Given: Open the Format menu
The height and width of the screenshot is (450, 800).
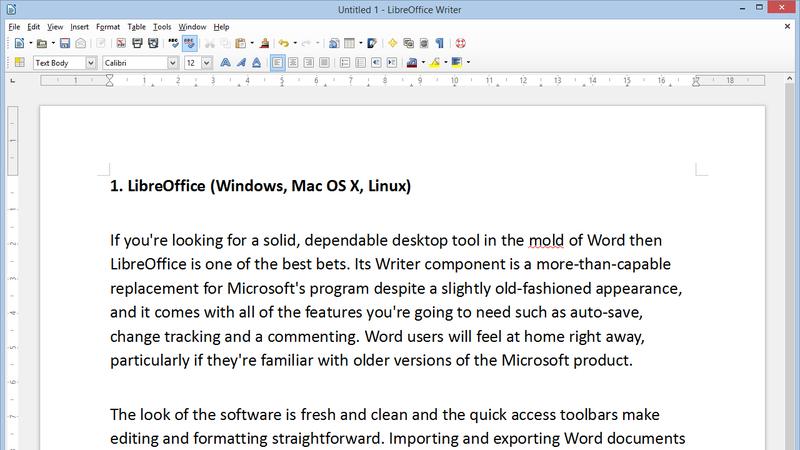Looking at the screenshot, I should (108, 27).
